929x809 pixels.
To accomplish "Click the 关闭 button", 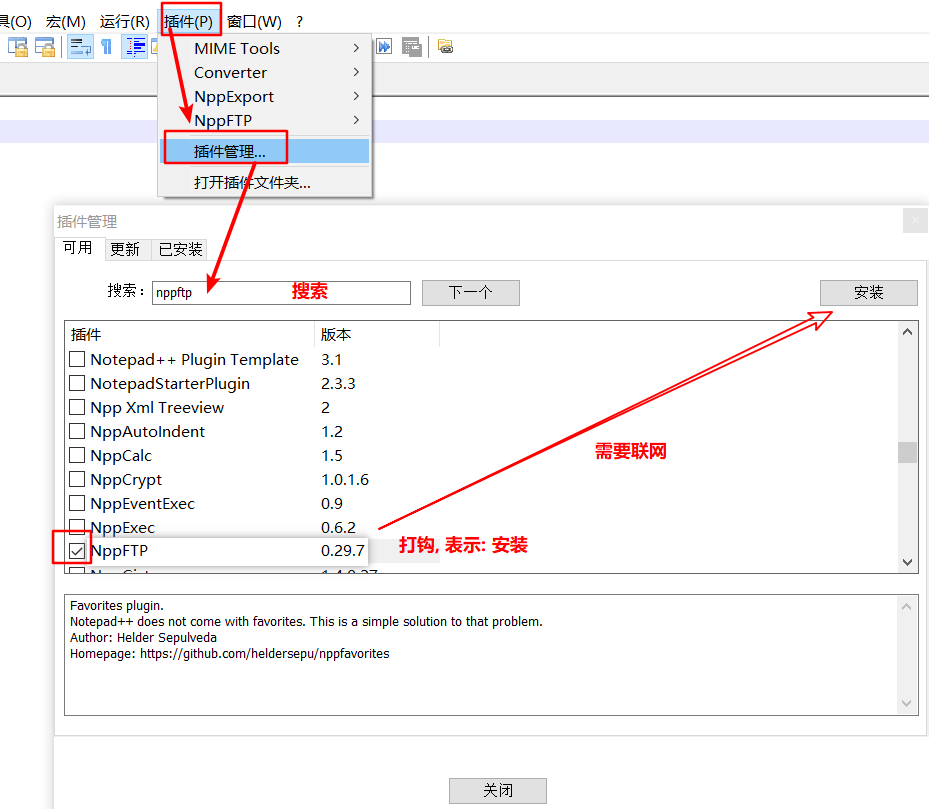I will [x=498, y=791].
